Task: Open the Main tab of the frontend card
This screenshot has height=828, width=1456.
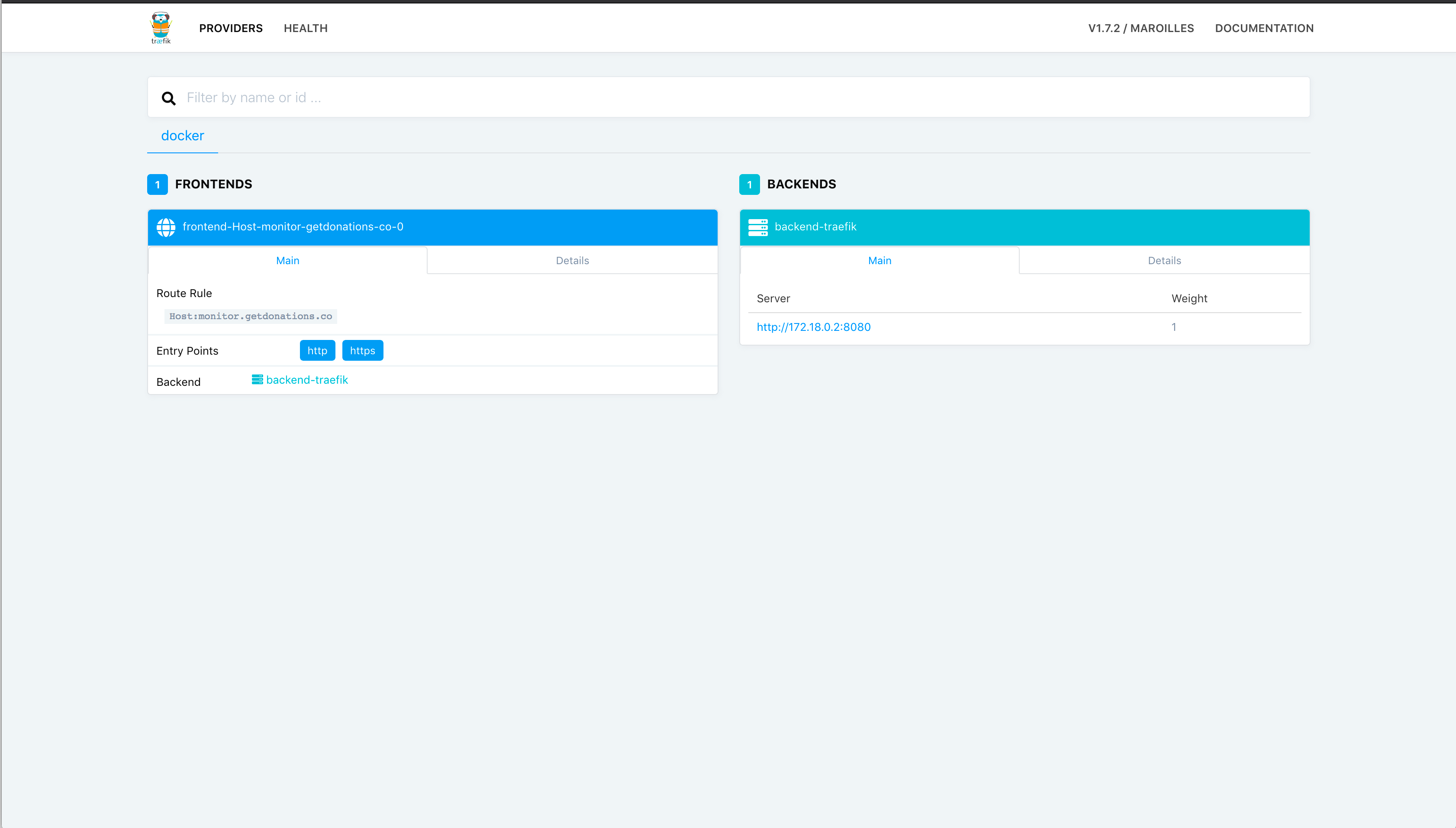Action: (287, 260)
